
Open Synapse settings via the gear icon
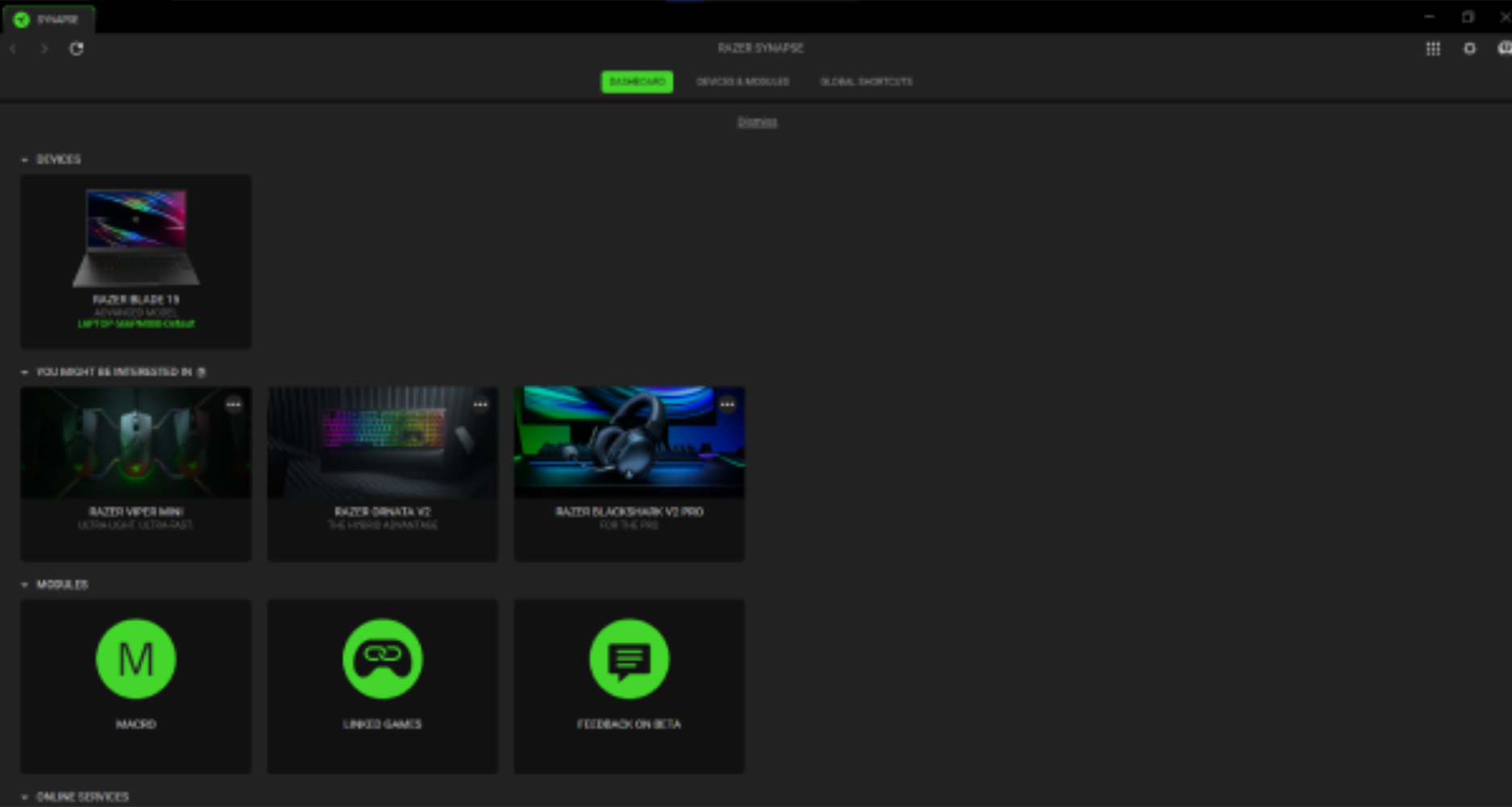pos(1469,49)
